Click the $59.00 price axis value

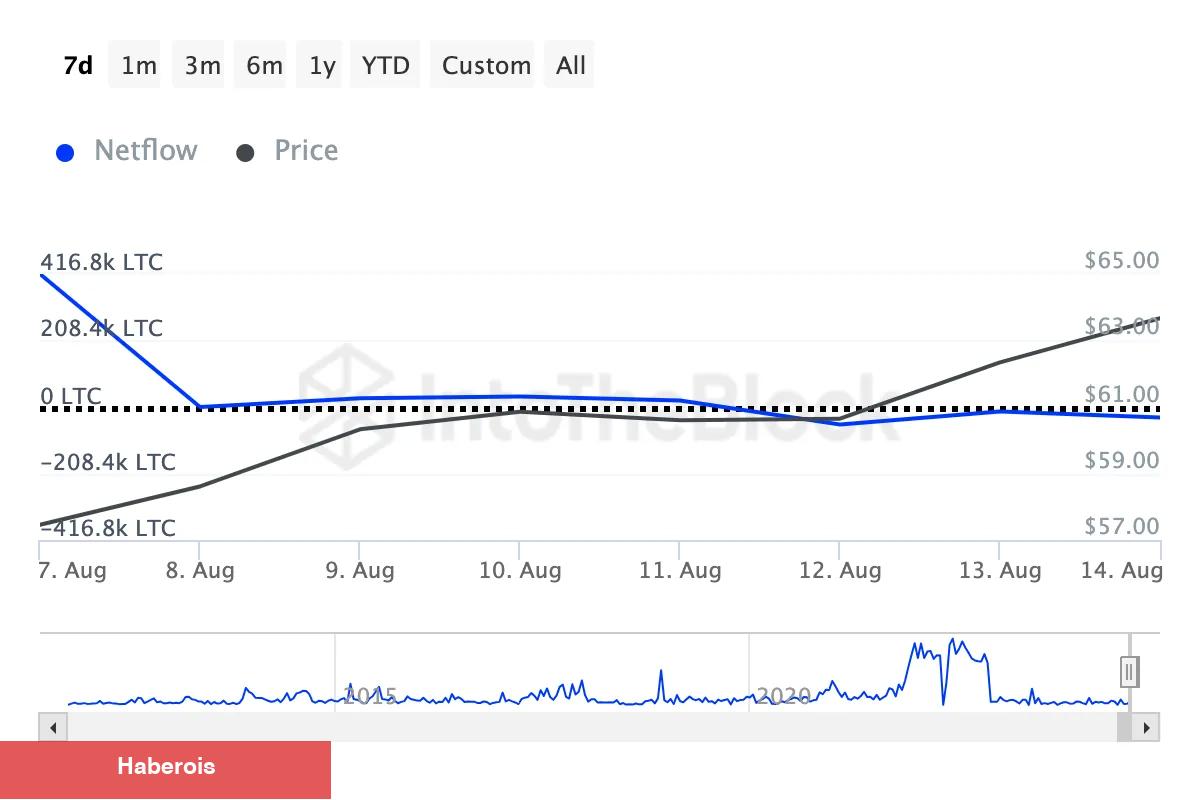point(1122,461)
